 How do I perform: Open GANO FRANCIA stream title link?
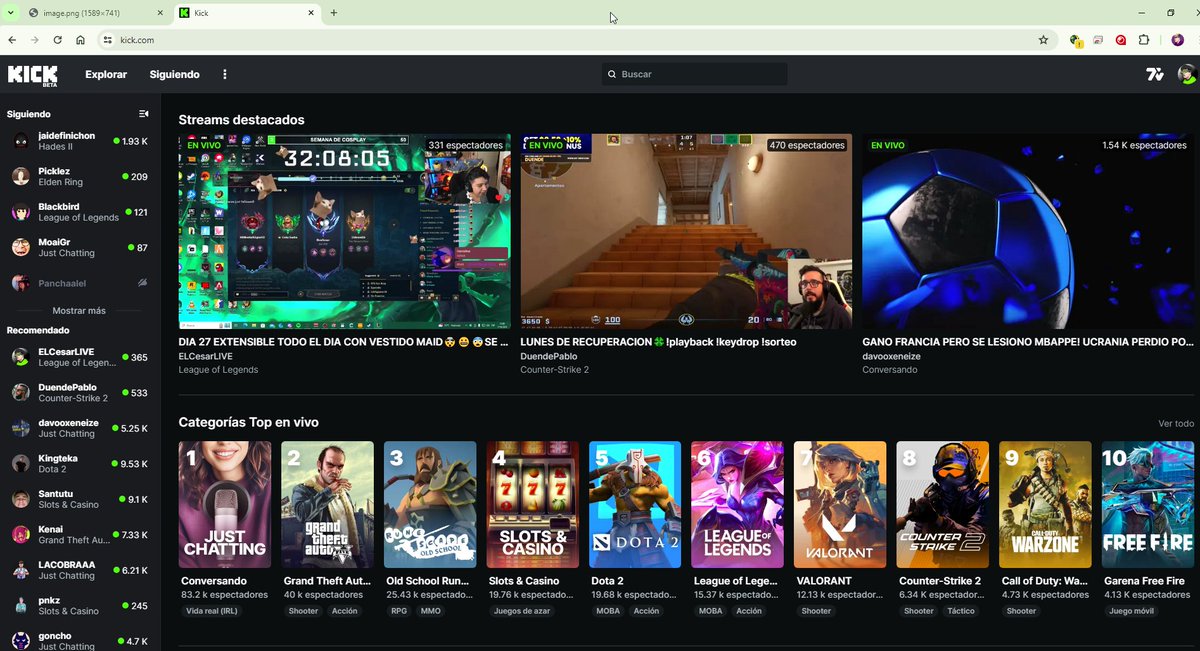pyautogui.click(x=1028, y=342)
